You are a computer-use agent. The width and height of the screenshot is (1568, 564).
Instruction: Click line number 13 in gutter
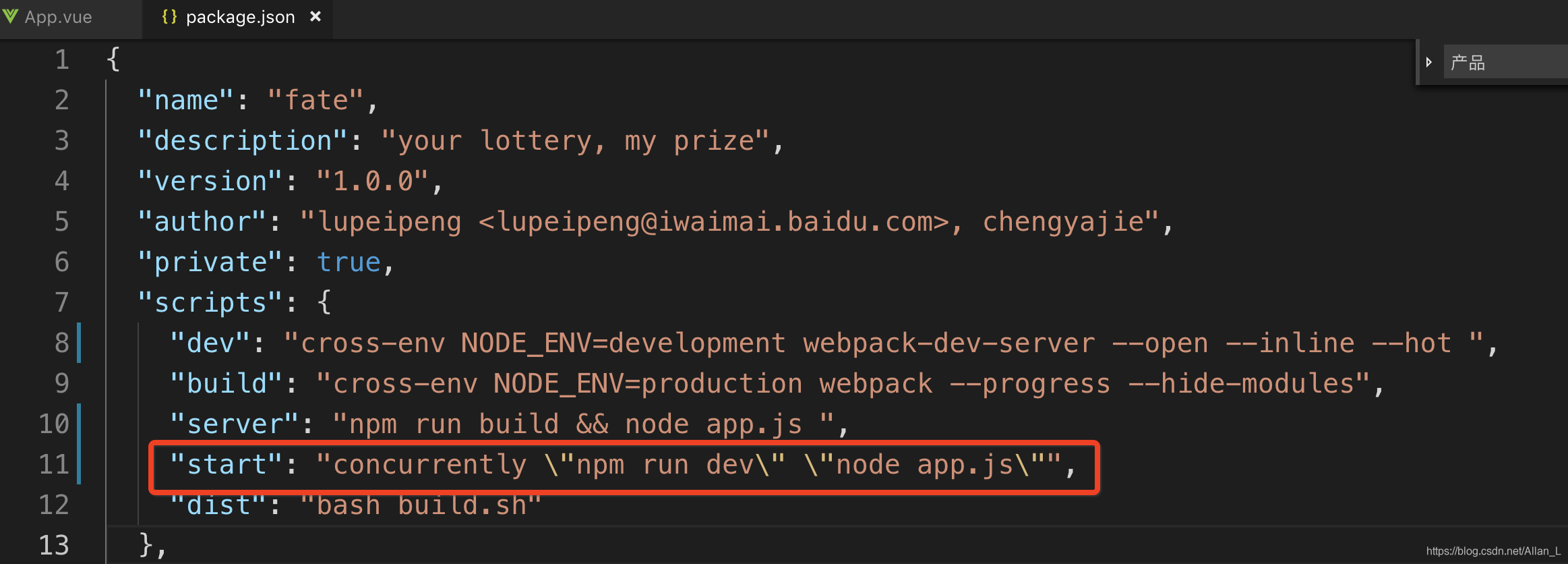point(54,546)
